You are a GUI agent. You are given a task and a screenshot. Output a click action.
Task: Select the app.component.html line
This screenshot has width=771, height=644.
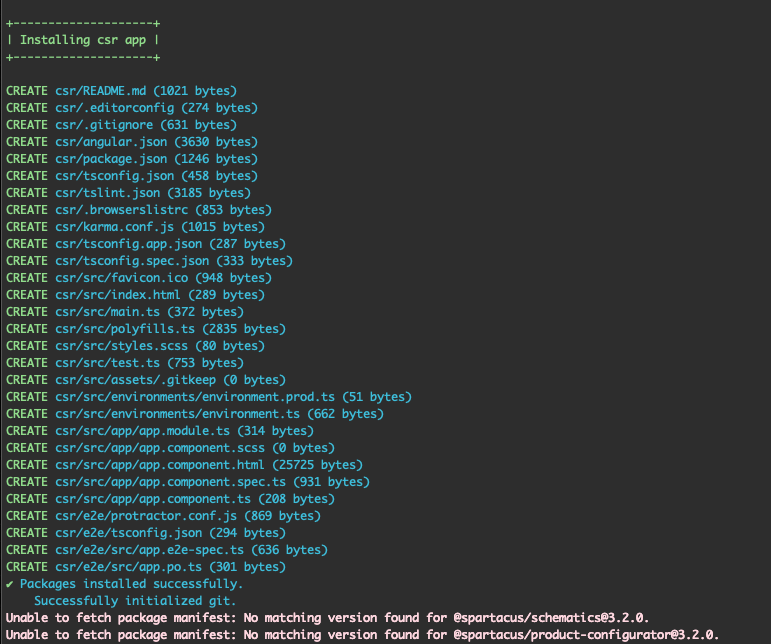tap(184, 465)
